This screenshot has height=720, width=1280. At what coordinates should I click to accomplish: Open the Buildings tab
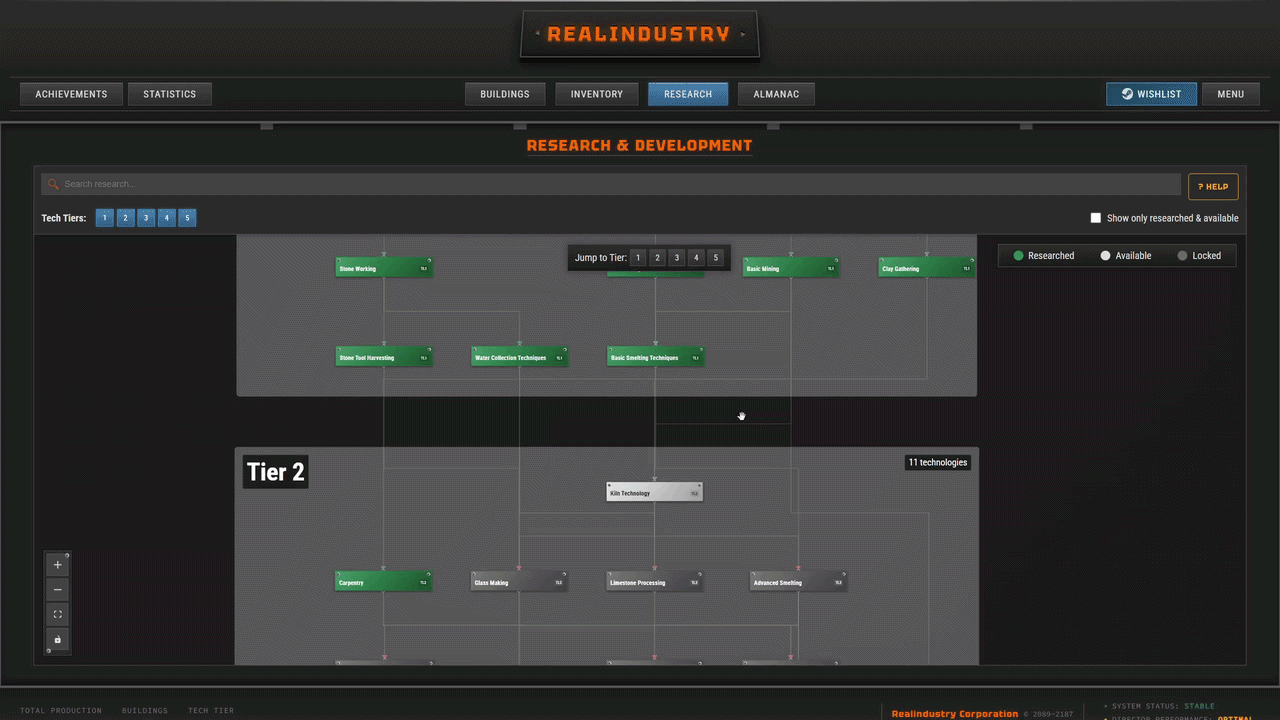[505, 94]
